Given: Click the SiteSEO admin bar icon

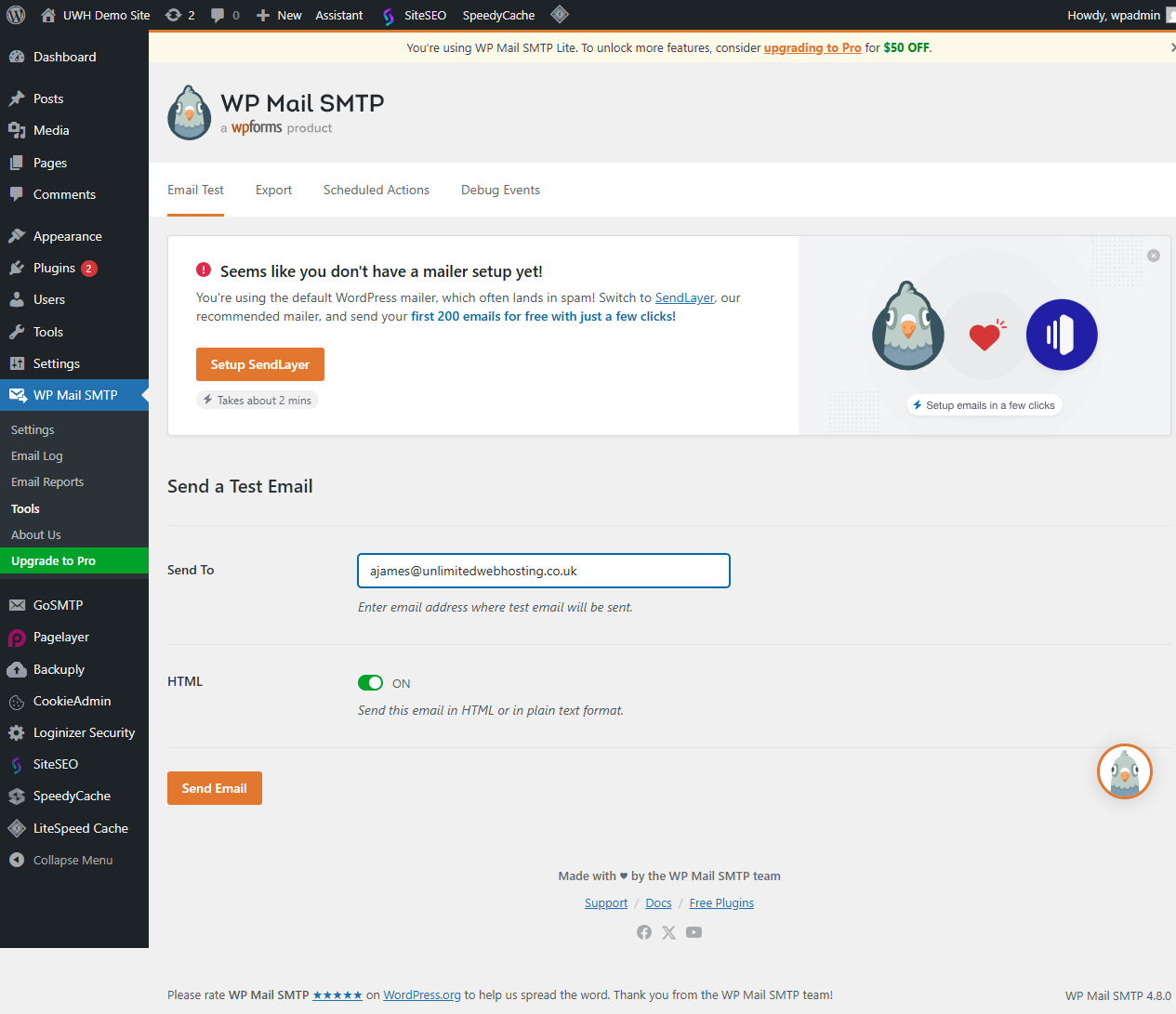Looking at the screenshot, I should coord(389,16).
